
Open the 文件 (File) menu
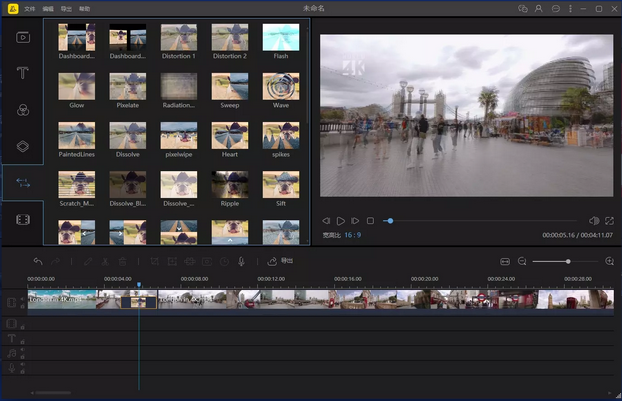(x=29, y=8)
